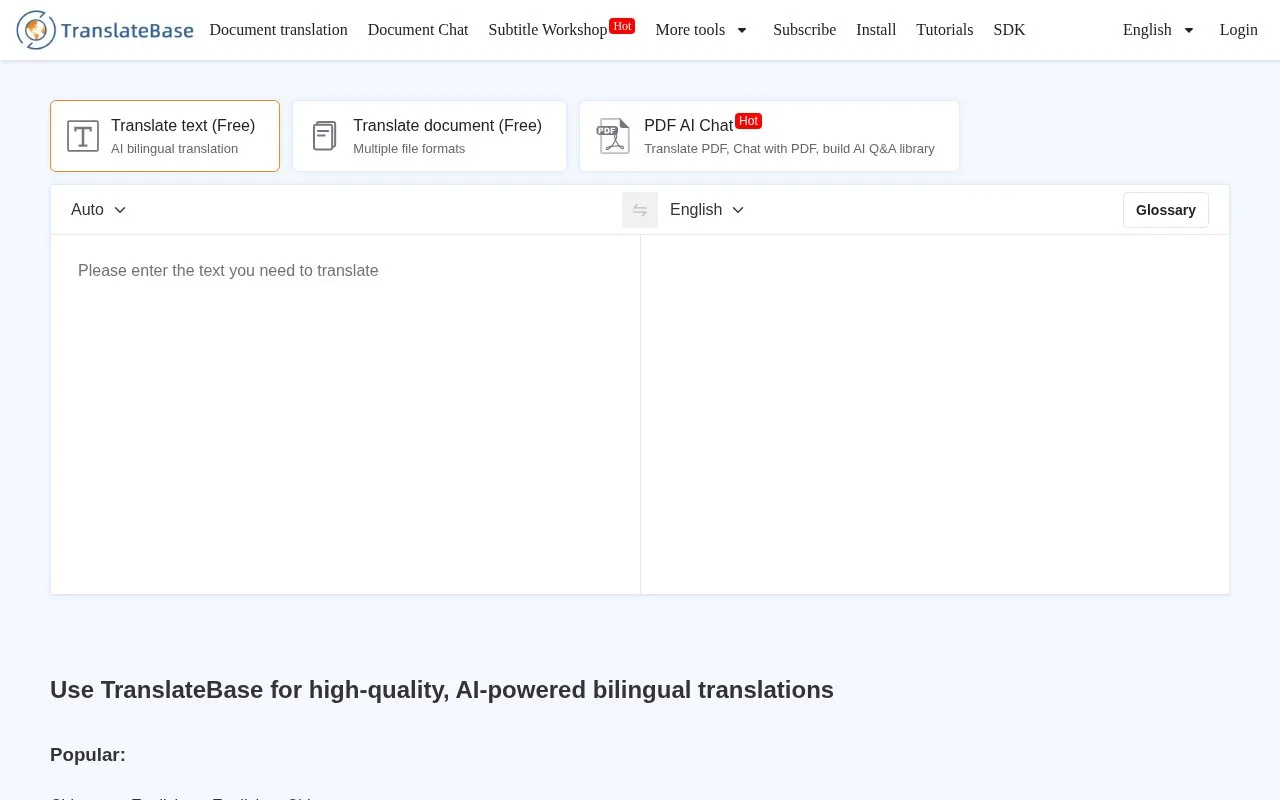Go to the Install page
The image size is (1280, 800).
pos(876,30)
